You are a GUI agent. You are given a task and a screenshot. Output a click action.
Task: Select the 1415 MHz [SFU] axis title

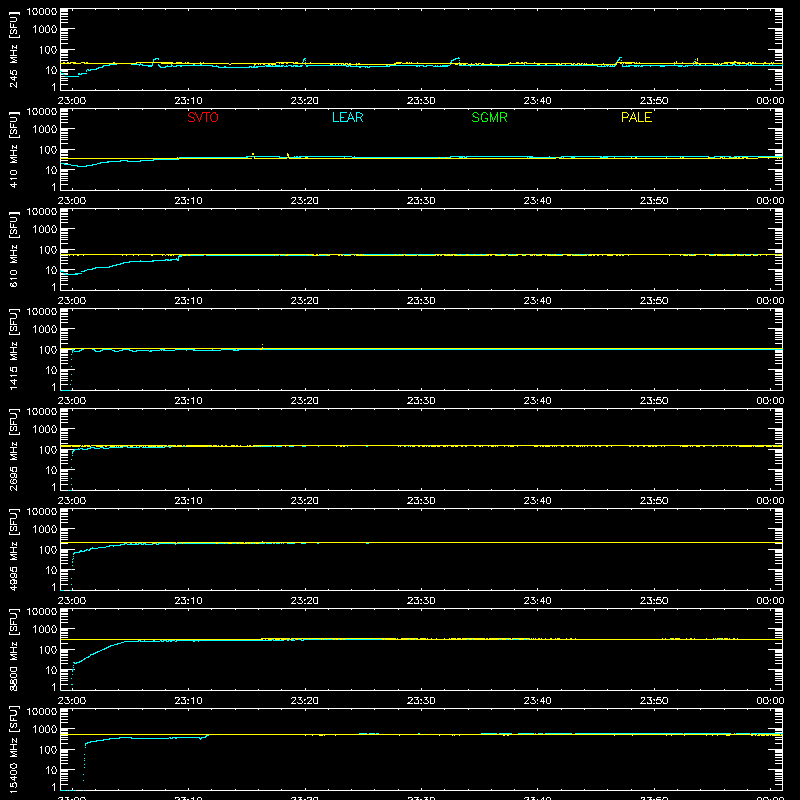[x=13, y=349]
